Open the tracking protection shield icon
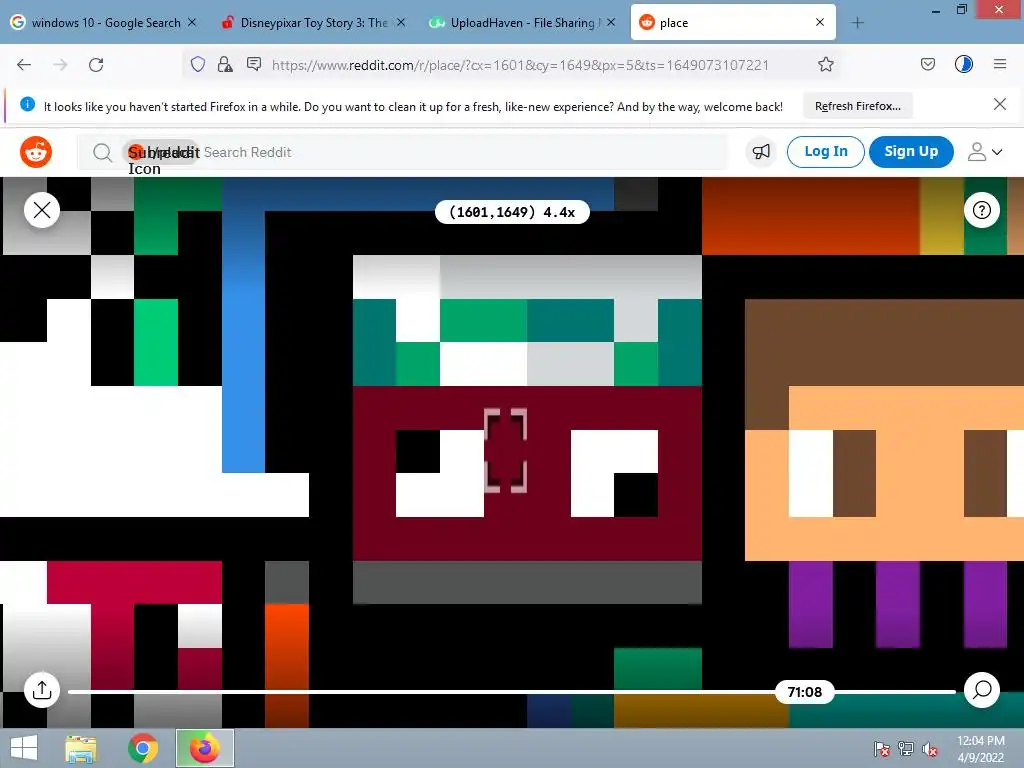 pos(198,64)
